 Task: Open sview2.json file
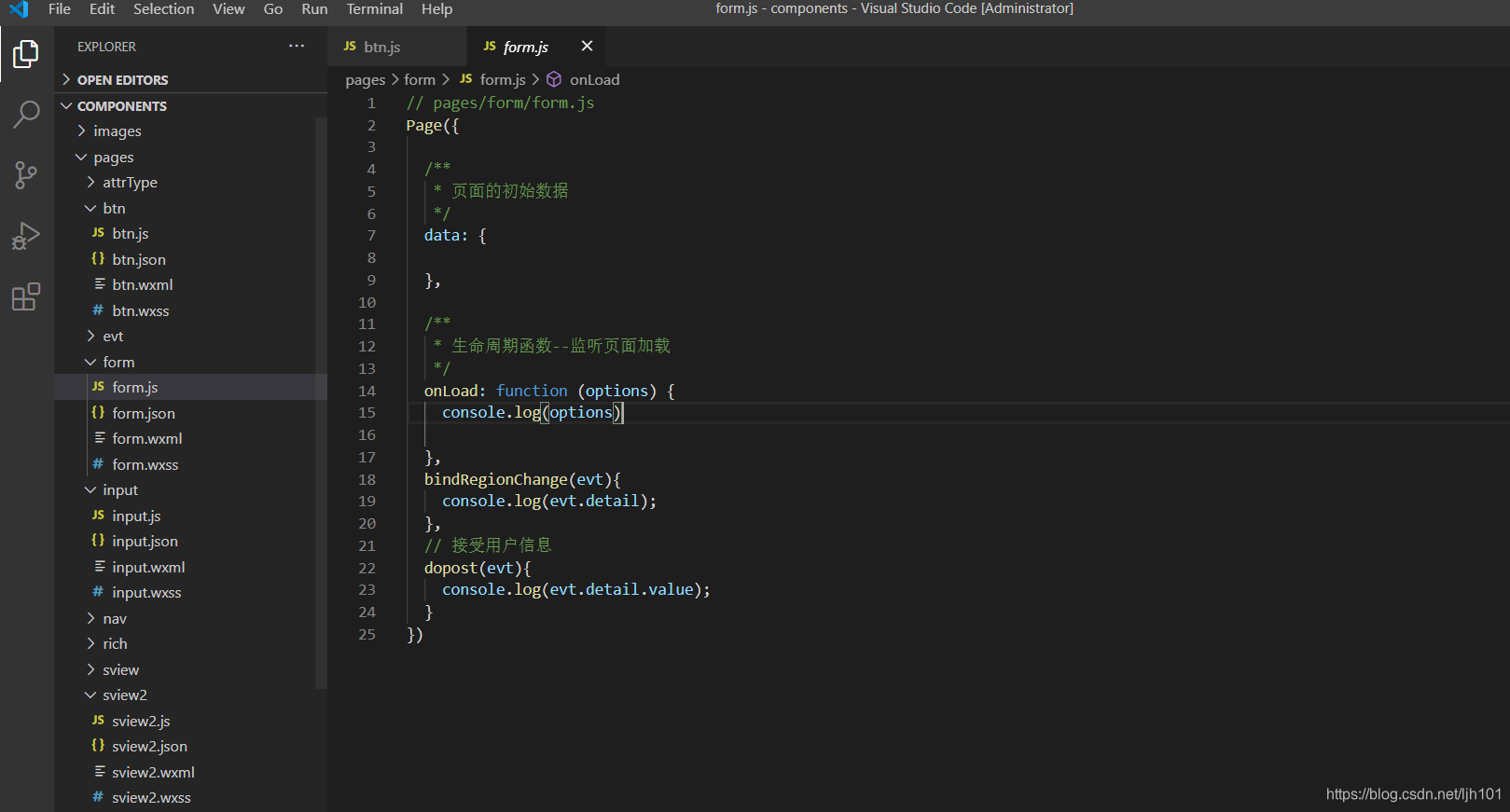[190, 747]
